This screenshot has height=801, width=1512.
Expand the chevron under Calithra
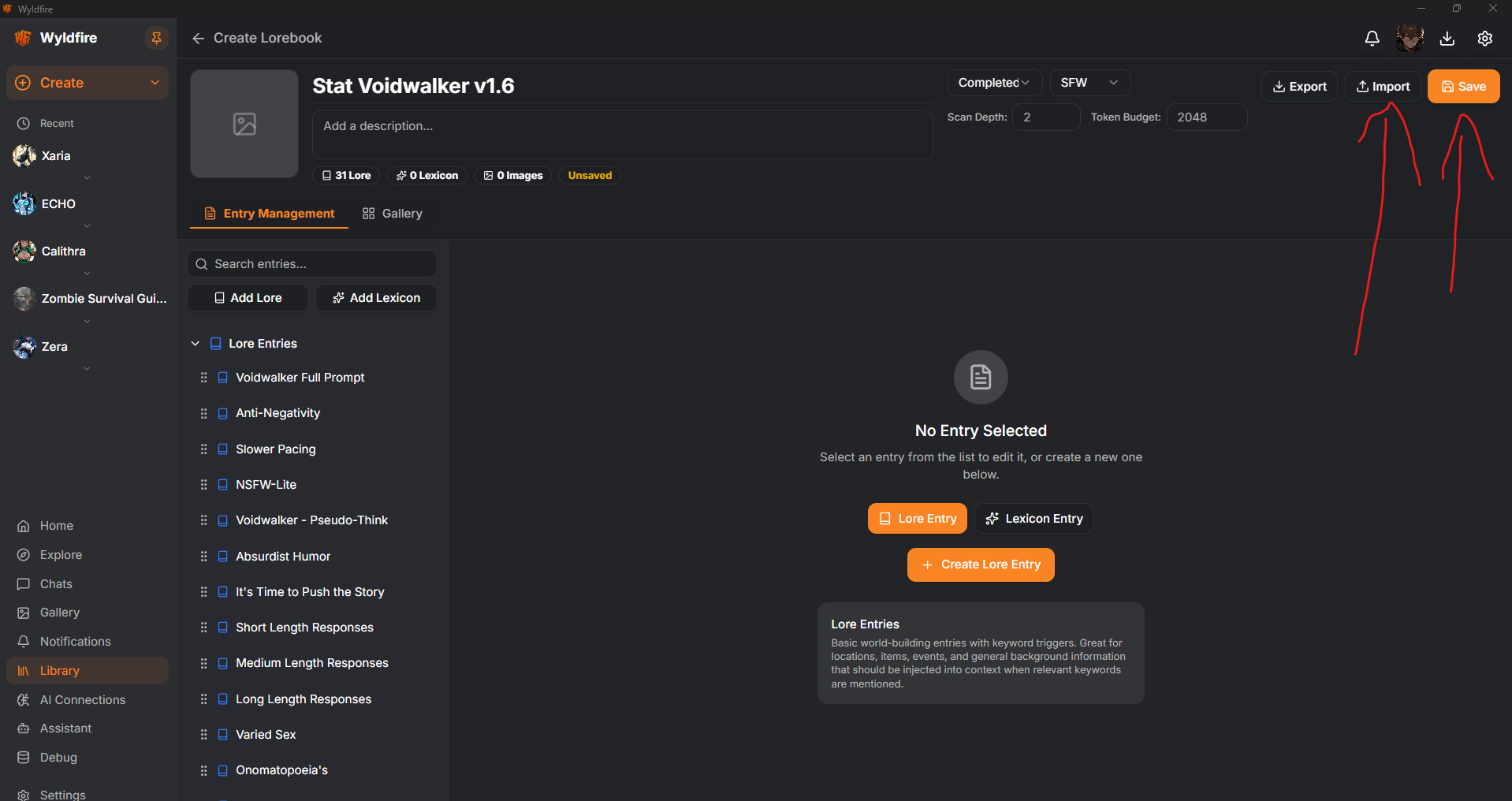click(87, 274)
